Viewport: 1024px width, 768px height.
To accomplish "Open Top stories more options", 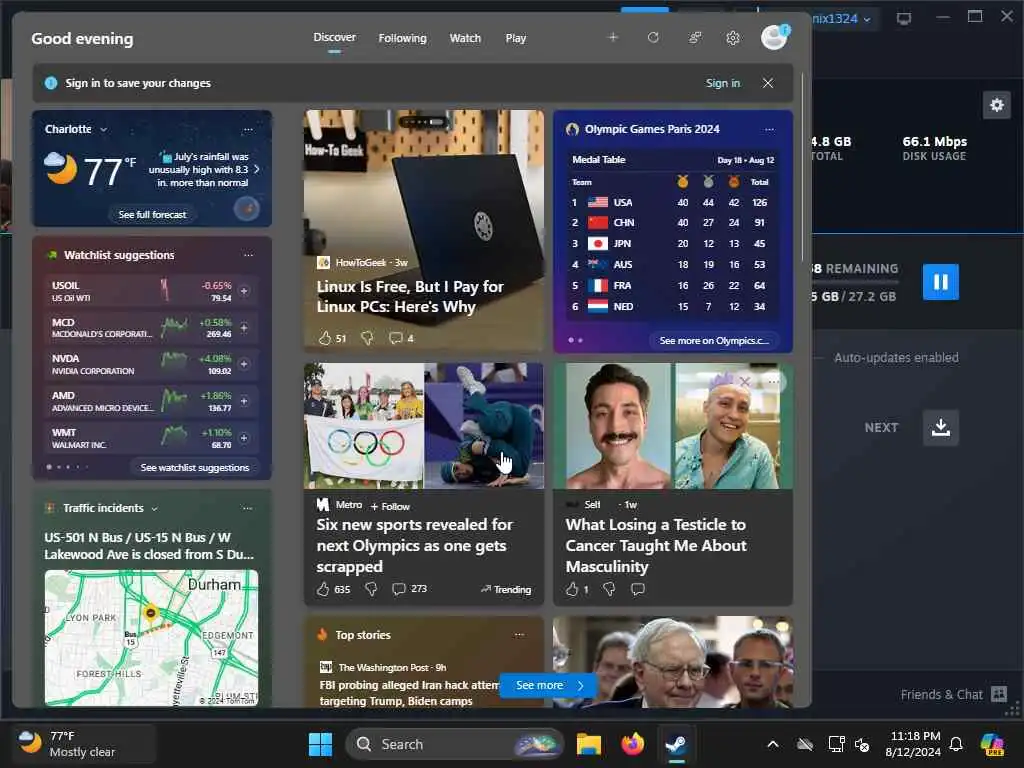I will pos(519,635).
